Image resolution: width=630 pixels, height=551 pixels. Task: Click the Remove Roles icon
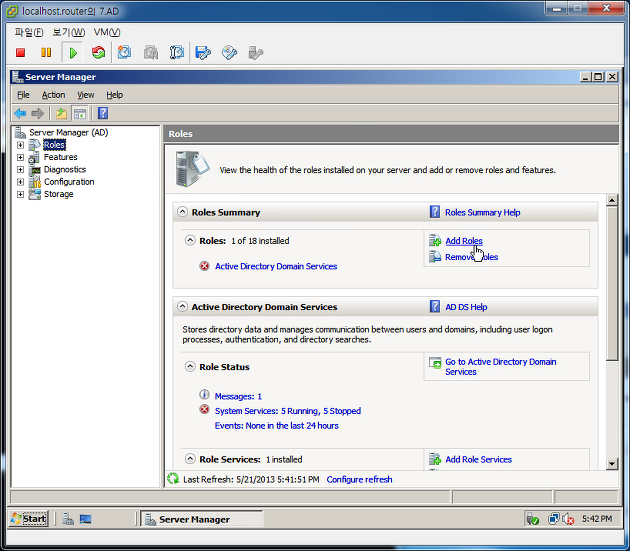[435, 256]
